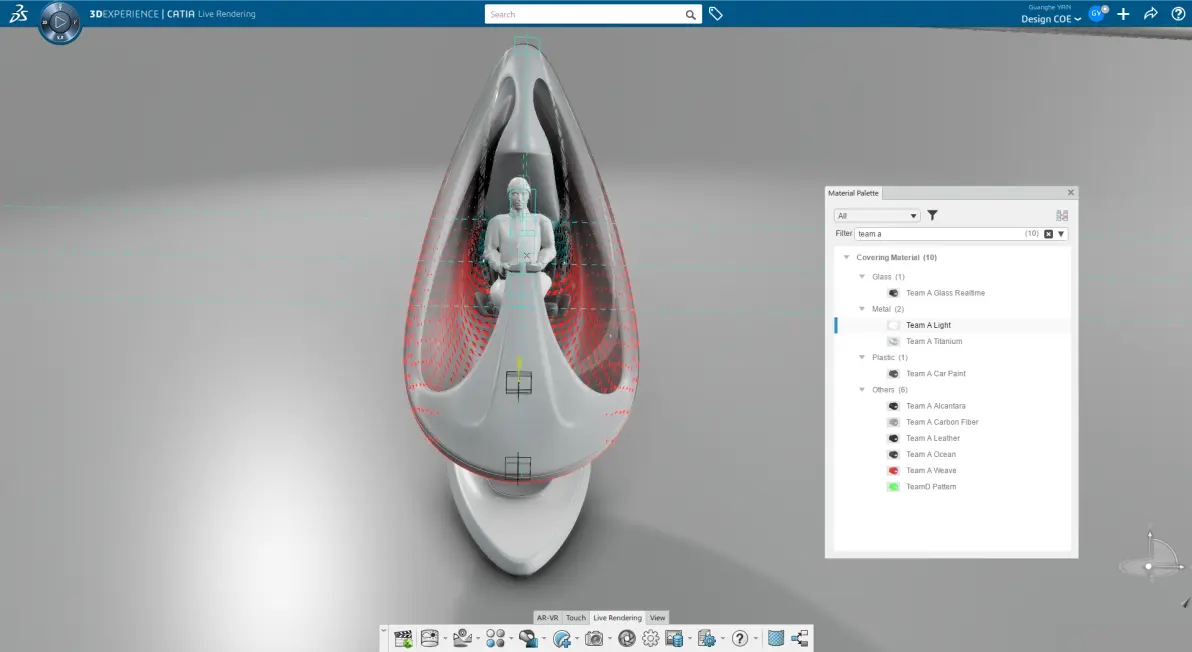Clear the 'team a' filter text
This screenshot has width=1192, height=652.
click(1048, 234)
